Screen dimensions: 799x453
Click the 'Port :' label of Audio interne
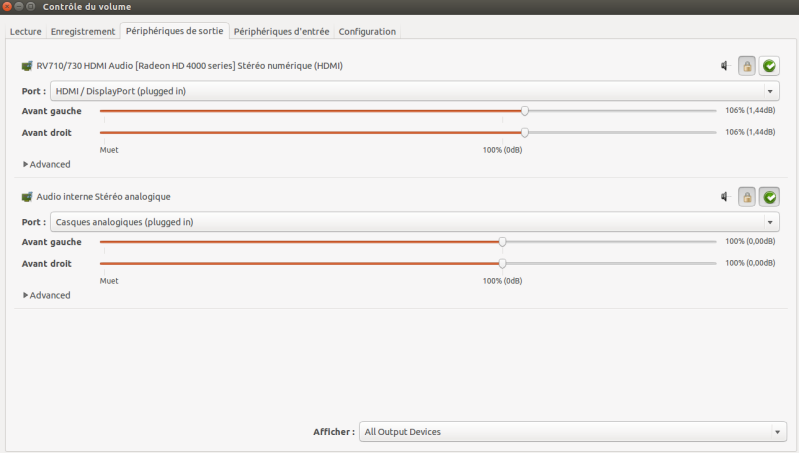(34, 222)
